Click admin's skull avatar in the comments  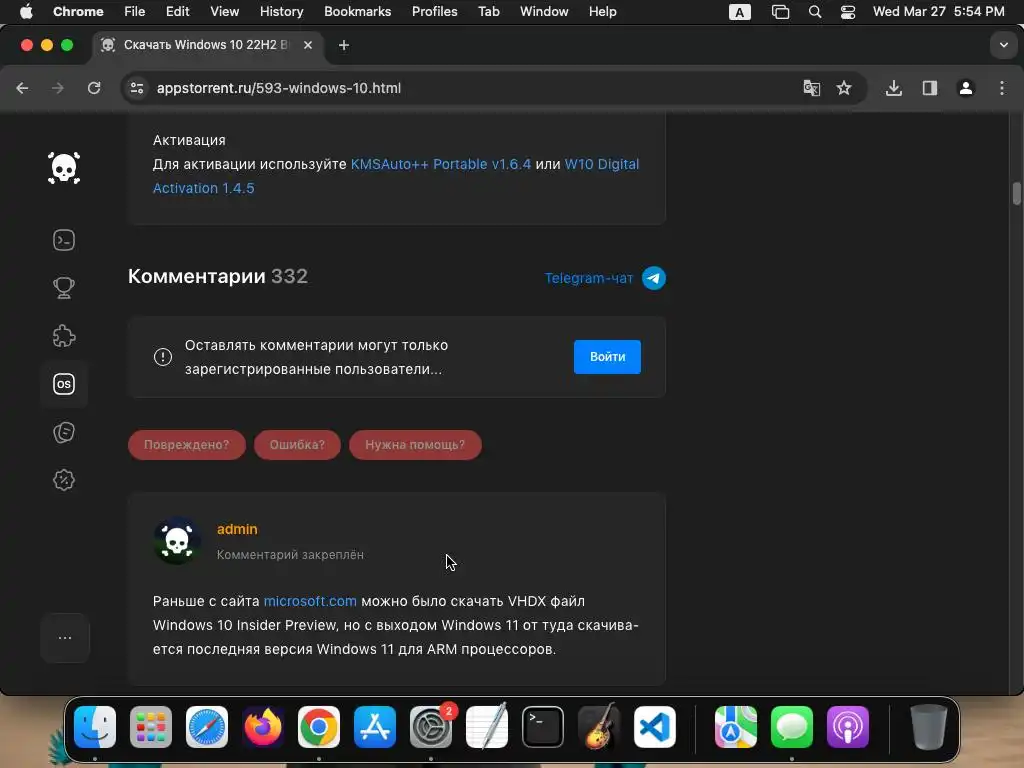click(x=177, y=541)
